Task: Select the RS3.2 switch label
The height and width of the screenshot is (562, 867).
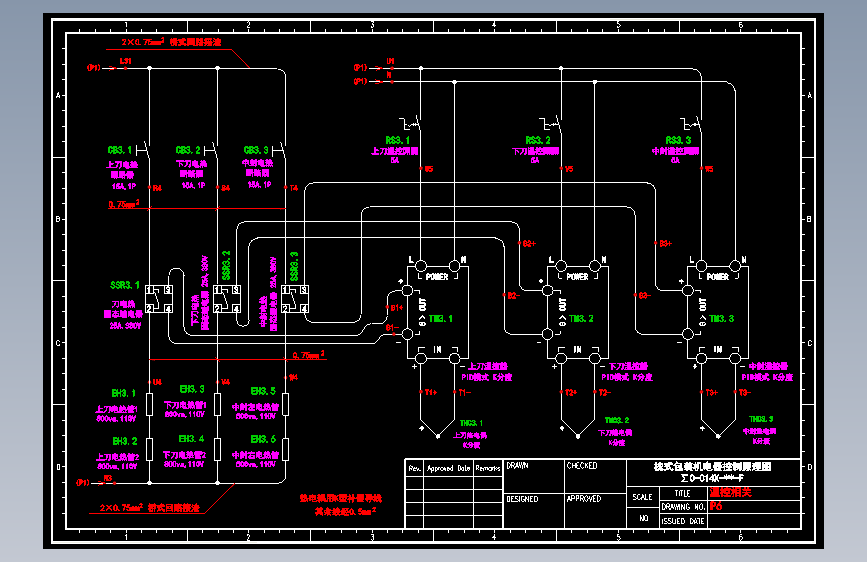Action: click(x=538, y=140)
